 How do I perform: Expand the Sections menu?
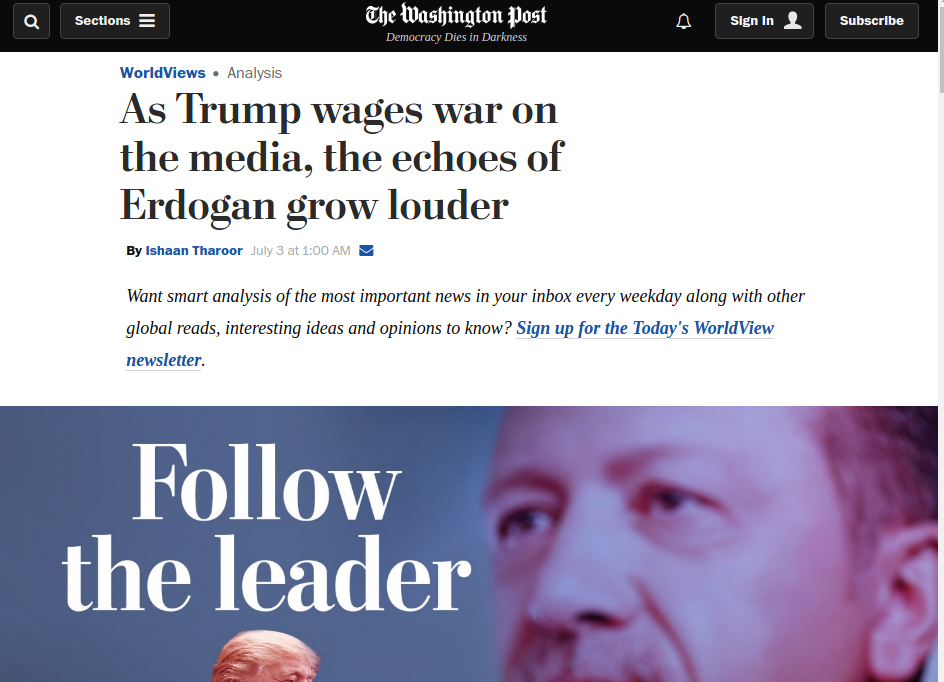click(114, 21)
